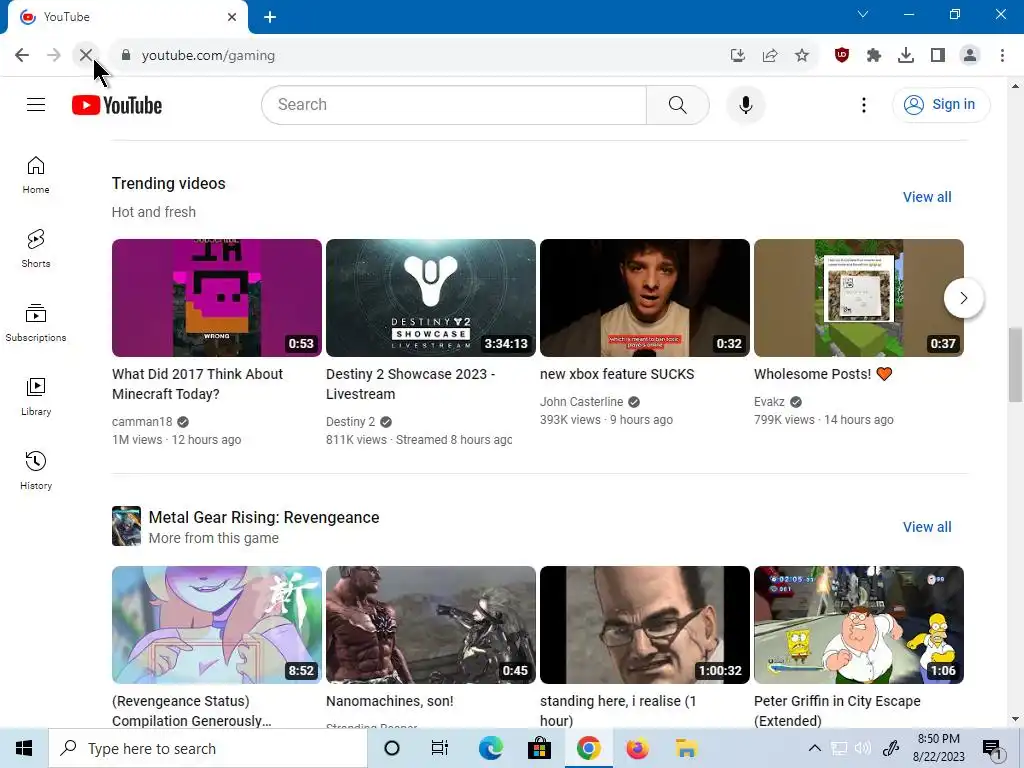Image resolution: width=1024 pixels, height=768 pixels.
Task: Open History in the sidebar
Action: click(x=36, y=470)
